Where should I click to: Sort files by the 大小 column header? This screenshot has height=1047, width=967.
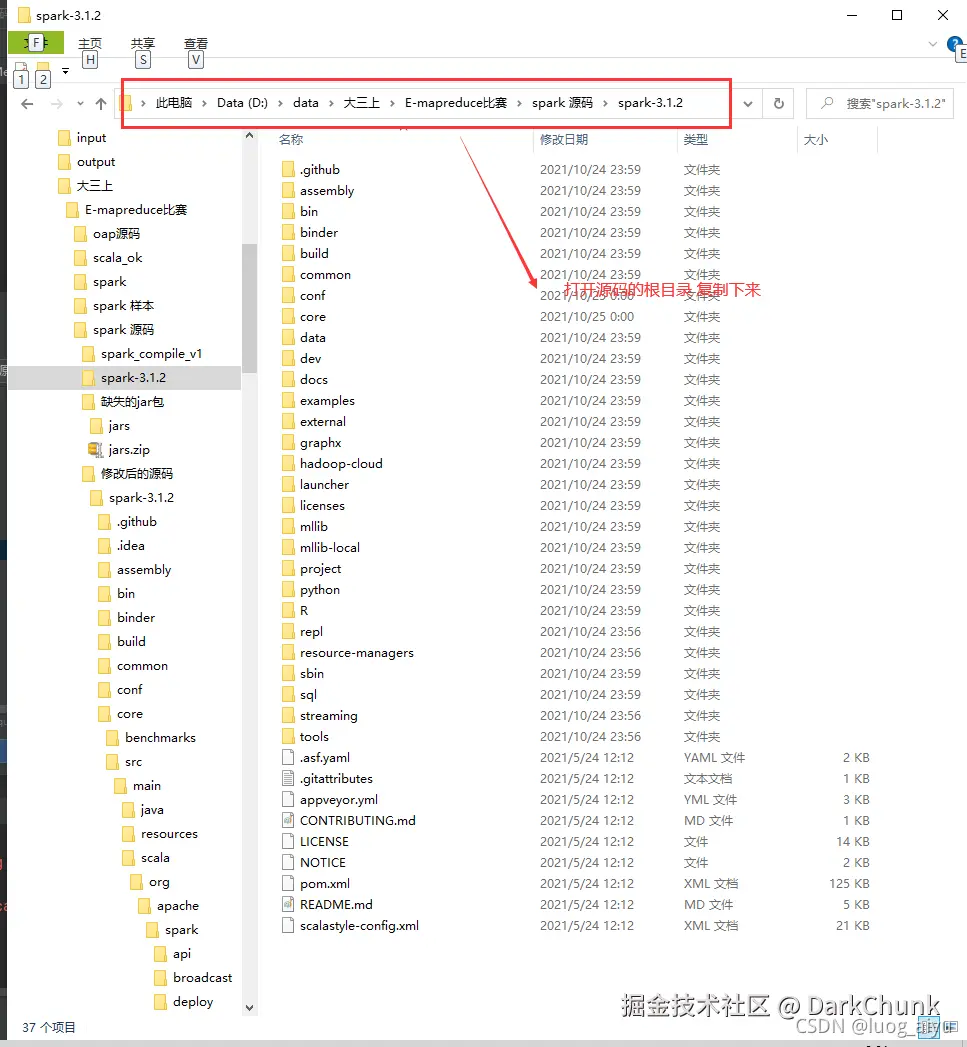(x=815, y=140)
